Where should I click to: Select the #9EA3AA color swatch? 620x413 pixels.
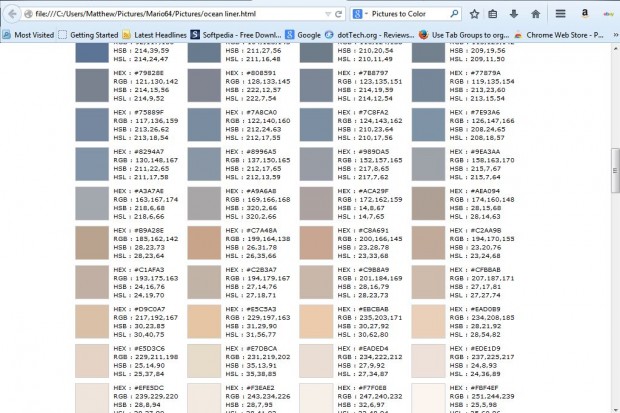point(428,164)
